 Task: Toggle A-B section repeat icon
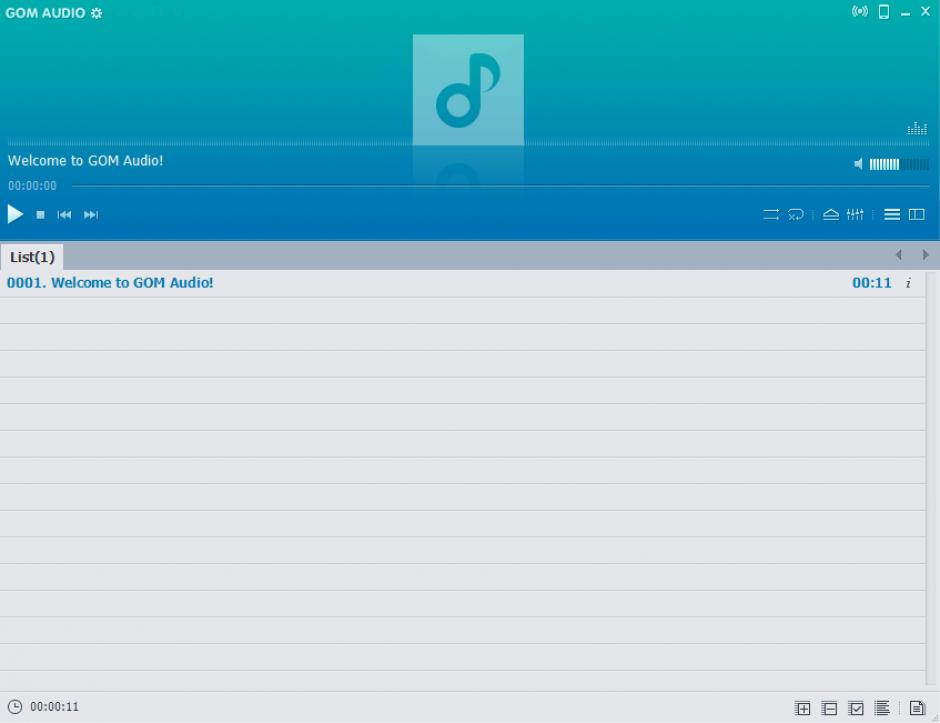click(796, 214)
